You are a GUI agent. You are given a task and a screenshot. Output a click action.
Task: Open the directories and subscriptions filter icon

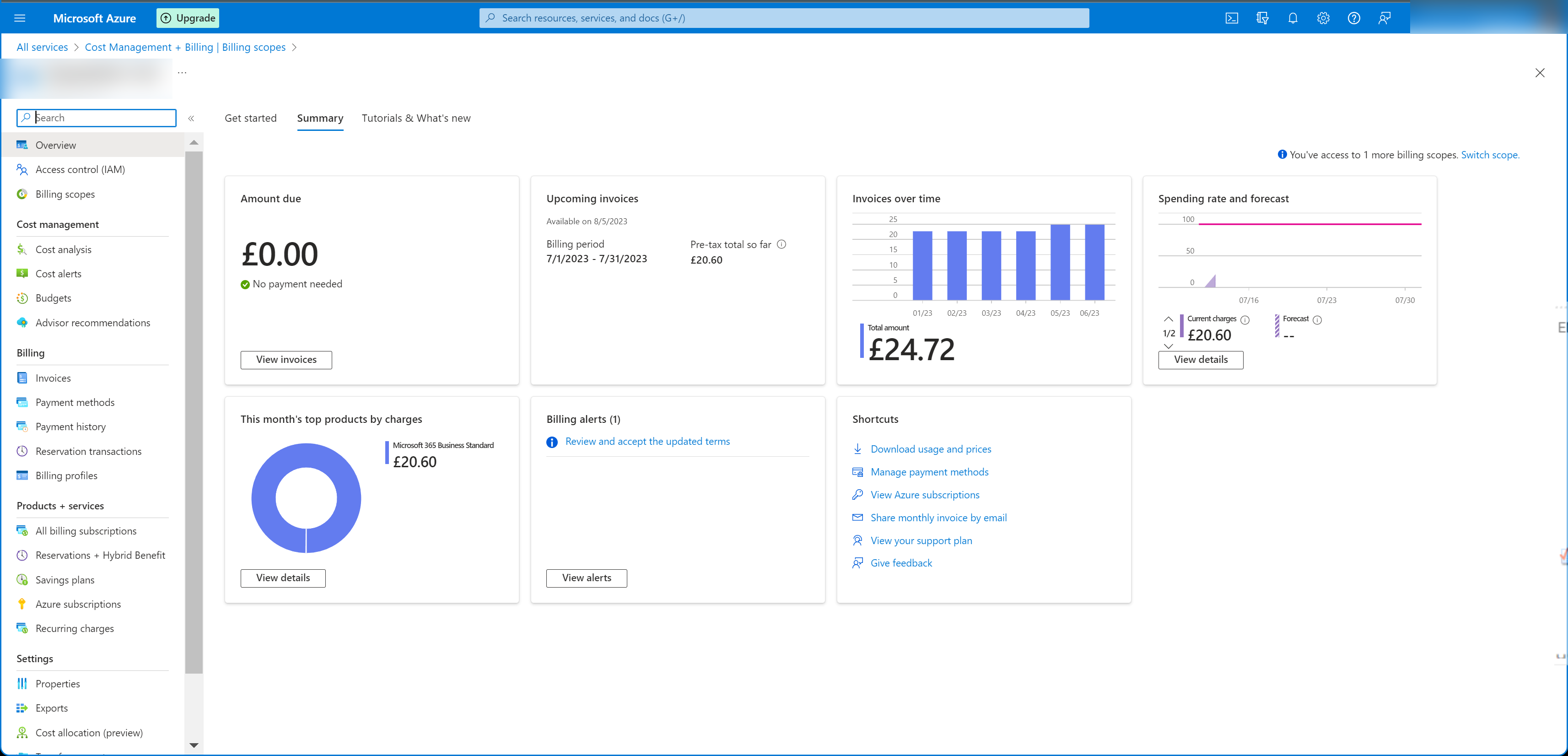point(1262,18)
